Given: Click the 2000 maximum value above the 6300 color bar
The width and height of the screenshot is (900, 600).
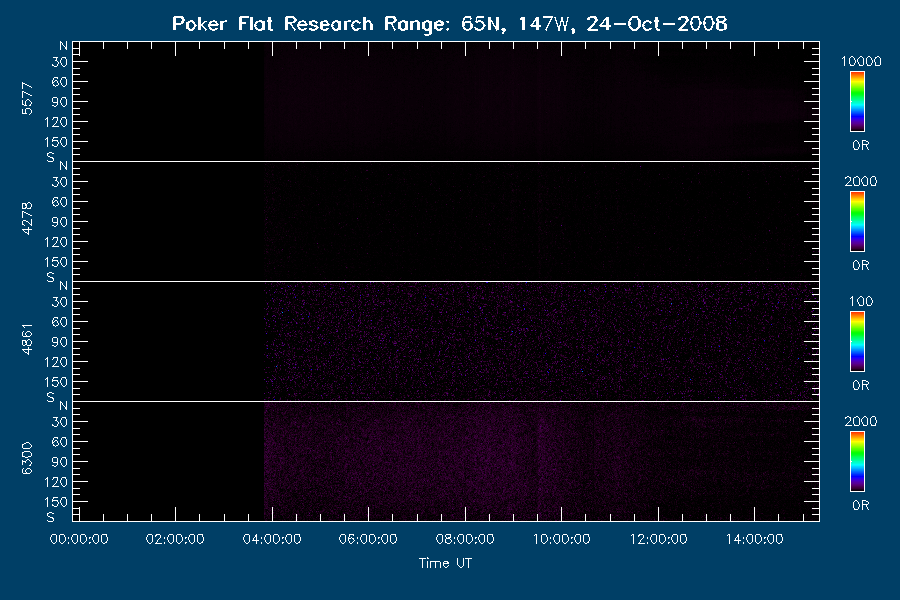Looking at the screenshot, I should (x=860, y=421).
